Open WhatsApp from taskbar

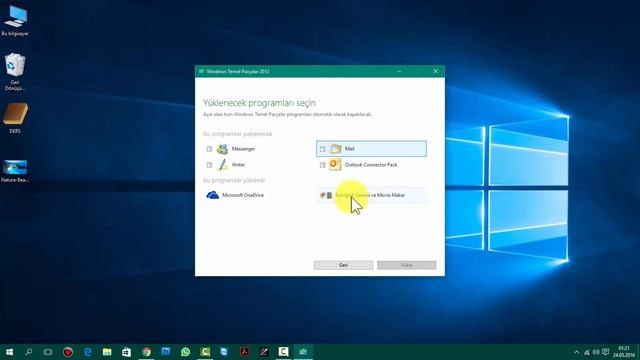point(185,352)
